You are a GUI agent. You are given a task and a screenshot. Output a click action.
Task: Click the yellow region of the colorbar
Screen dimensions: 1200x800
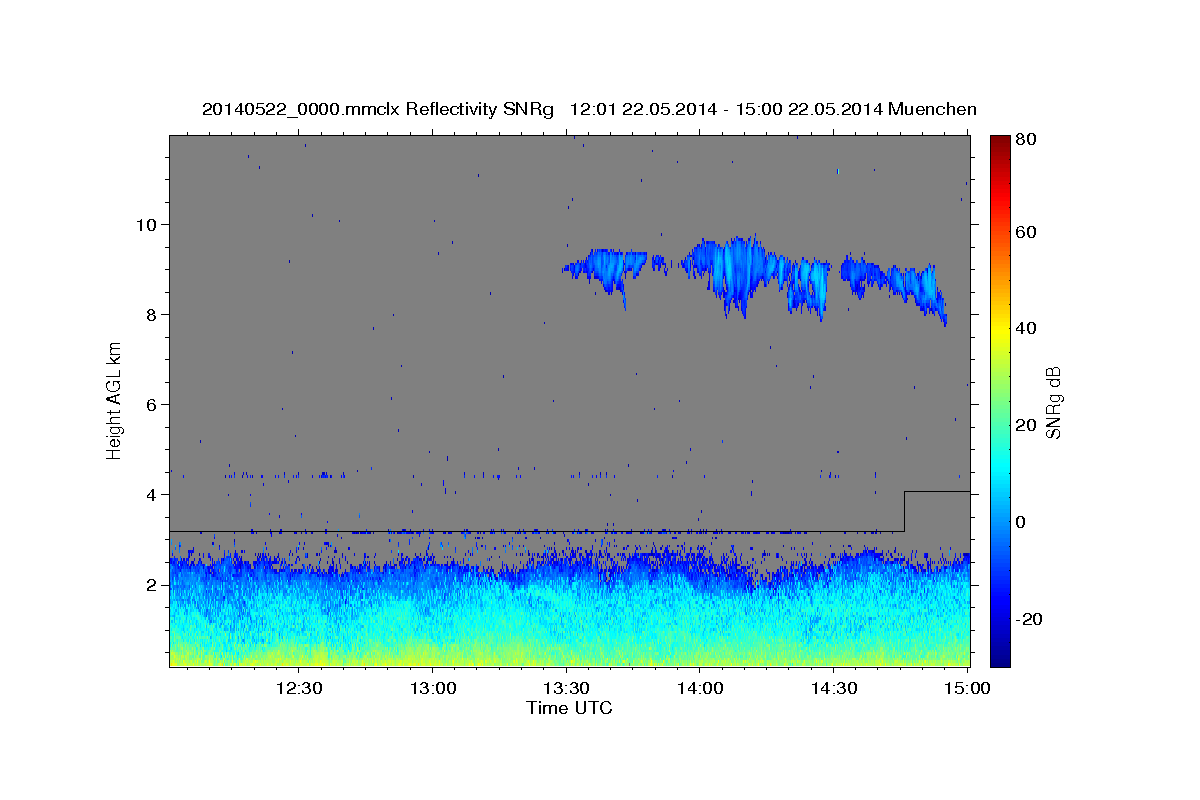[x=999, y=330]
